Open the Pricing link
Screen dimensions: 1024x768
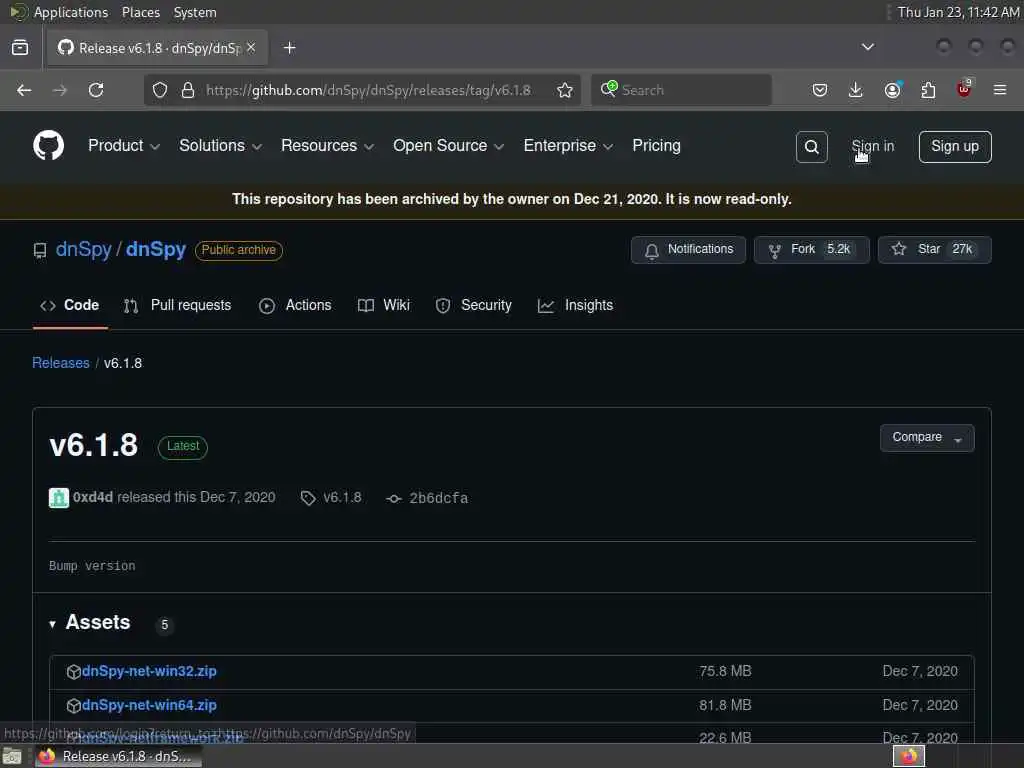656,146
